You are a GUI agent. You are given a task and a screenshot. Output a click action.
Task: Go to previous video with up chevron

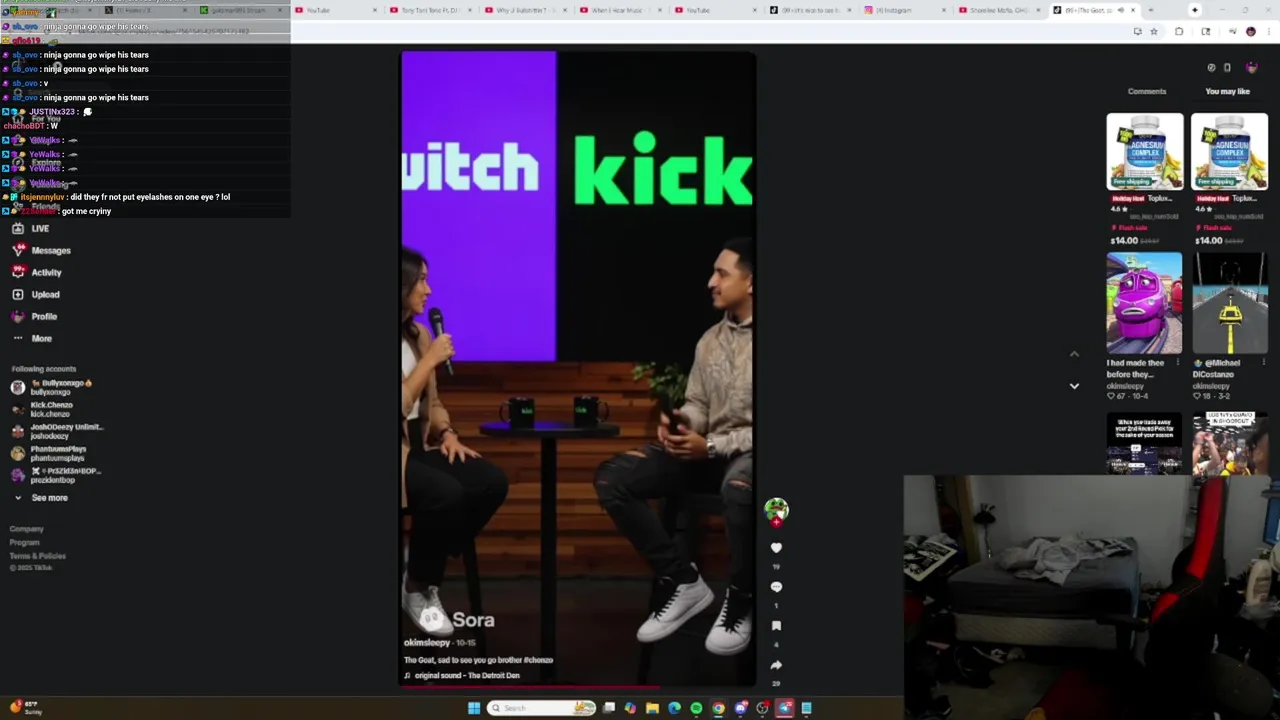pyautogui.click(x=1074, y=354)
